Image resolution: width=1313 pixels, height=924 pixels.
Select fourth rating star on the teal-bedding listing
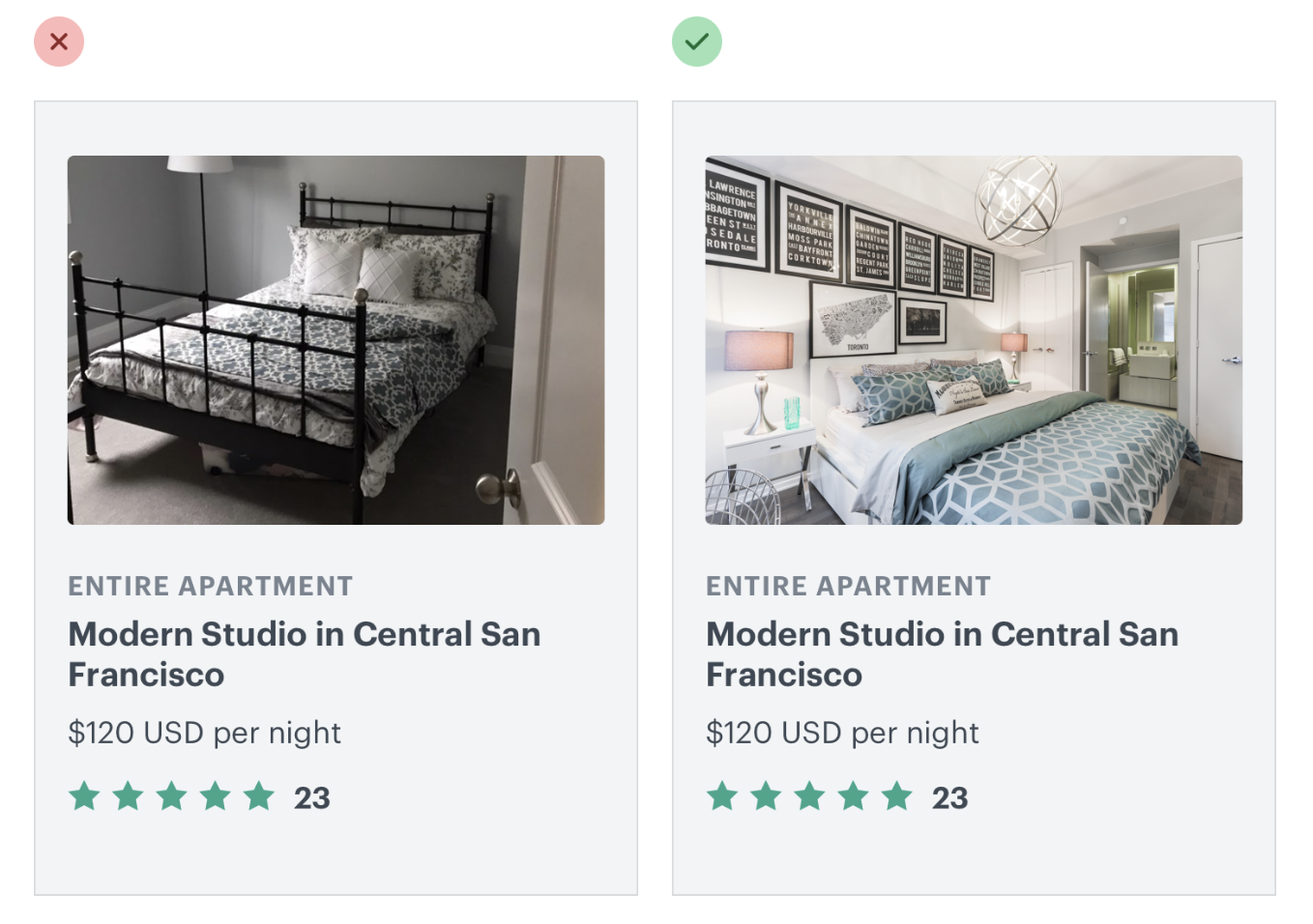click(x=853, y=796)
